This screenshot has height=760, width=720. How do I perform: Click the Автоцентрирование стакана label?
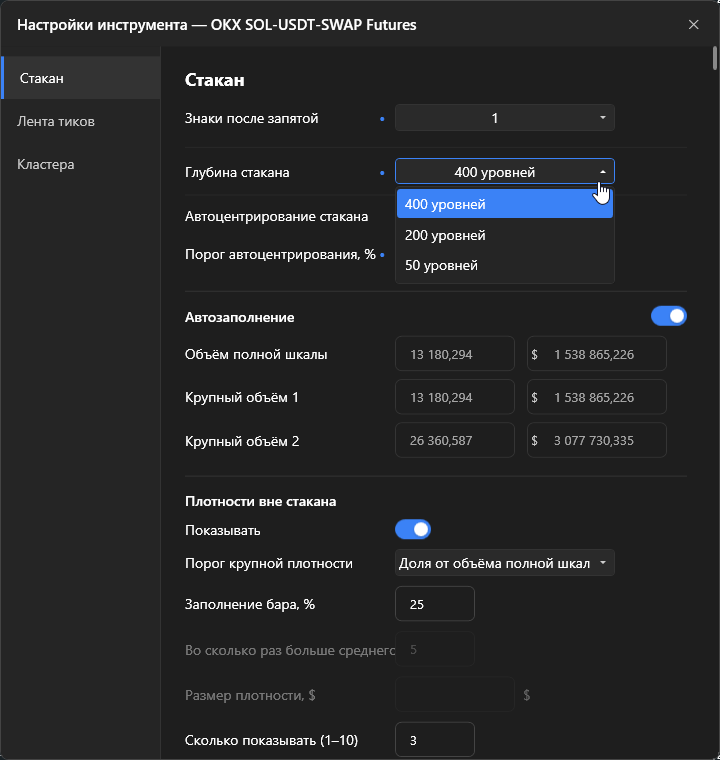click(276, 216)
